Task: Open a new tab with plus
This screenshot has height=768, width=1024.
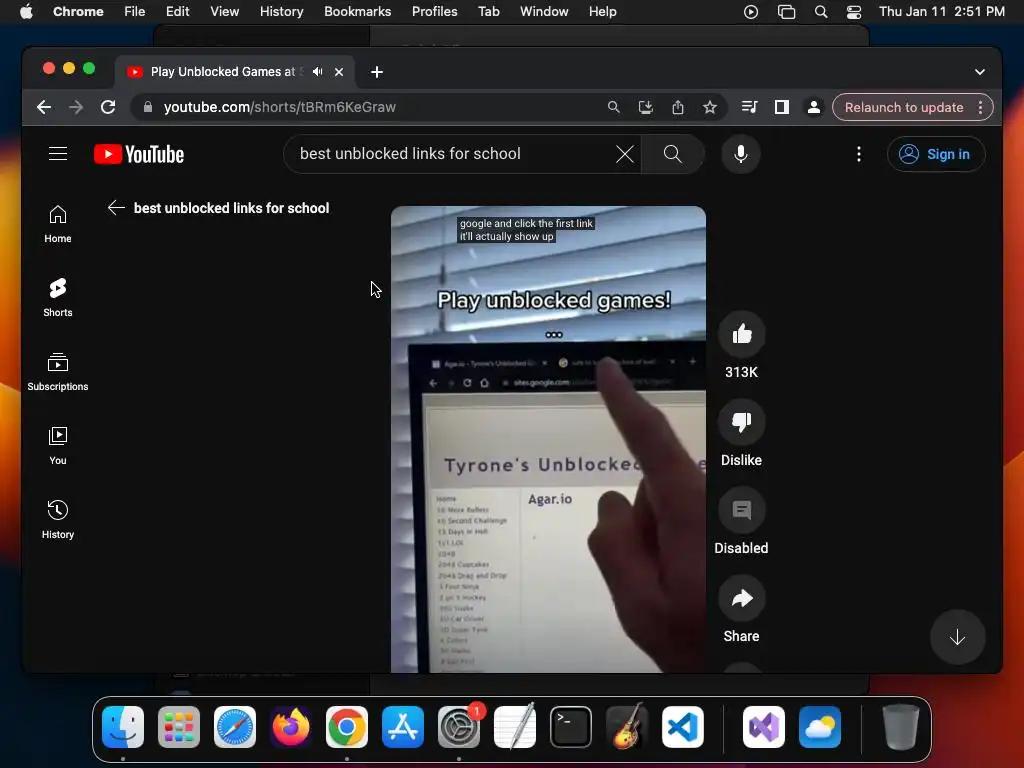Action: [x=377, y=72]
